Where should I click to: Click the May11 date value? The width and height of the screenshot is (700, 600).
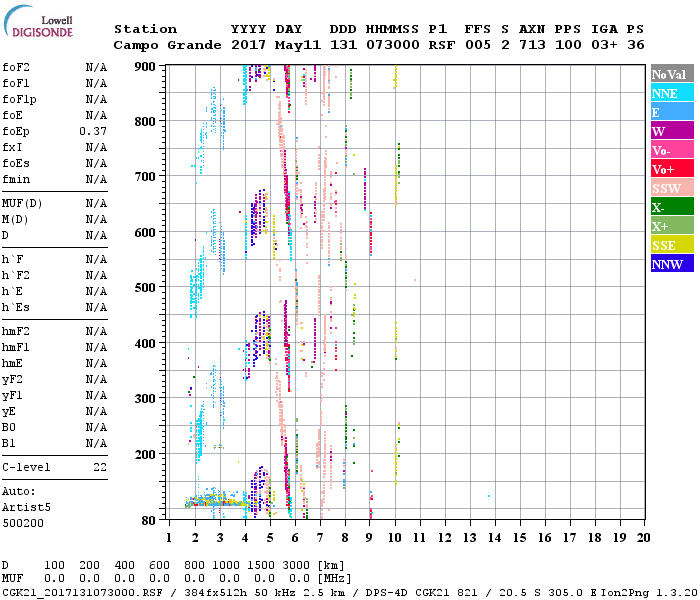pos(298,45)
